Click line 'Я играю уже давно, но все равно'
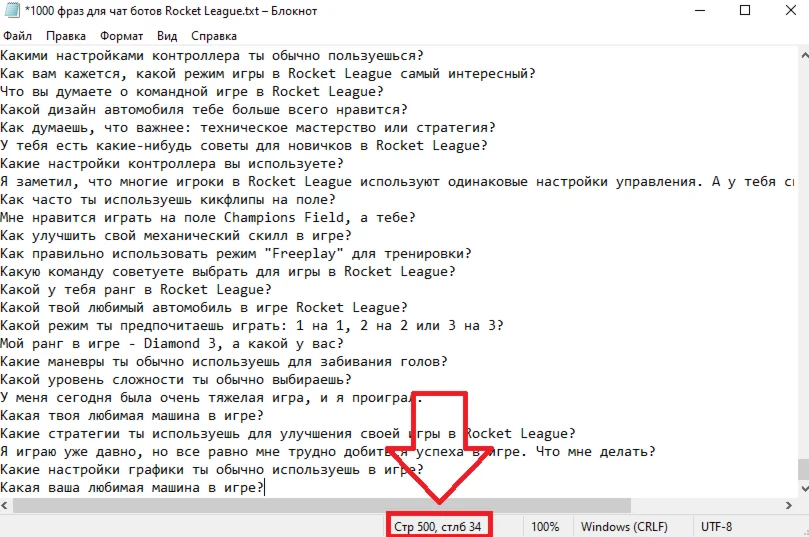 328,452
